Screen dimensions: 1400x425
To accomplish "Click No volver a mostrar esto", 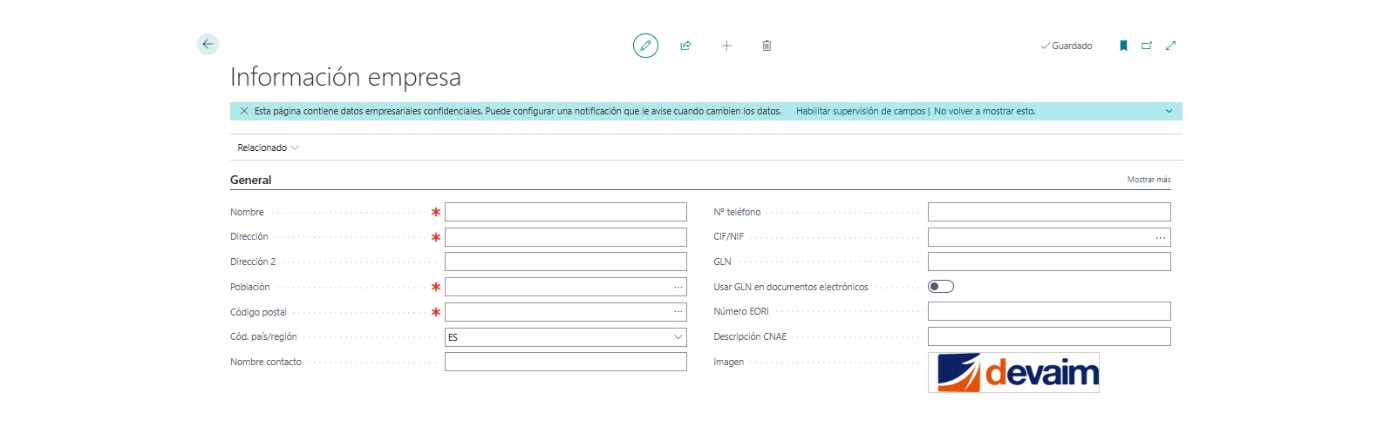I will coord(984,111).
